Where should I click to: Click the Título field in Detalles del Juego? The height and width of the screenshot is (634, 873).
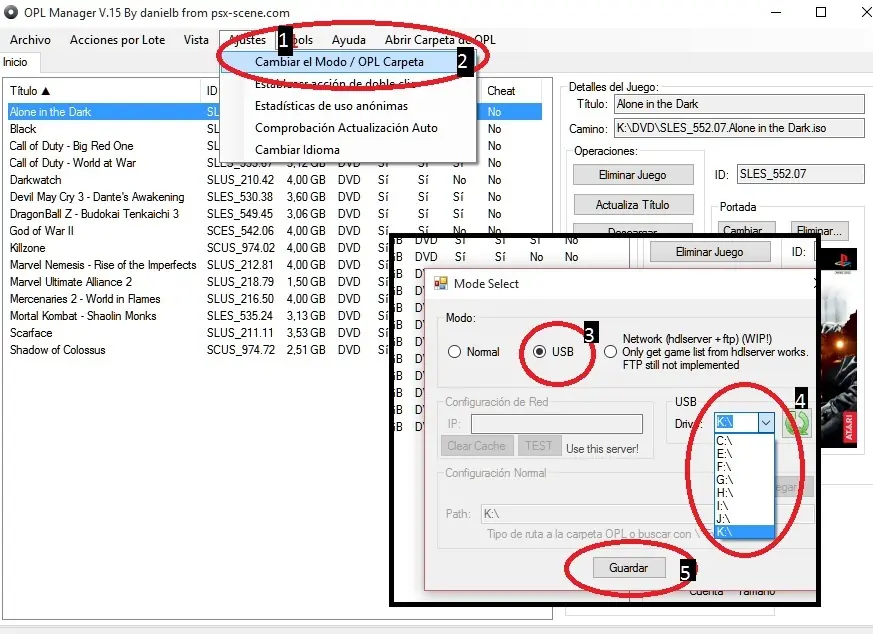739,104
